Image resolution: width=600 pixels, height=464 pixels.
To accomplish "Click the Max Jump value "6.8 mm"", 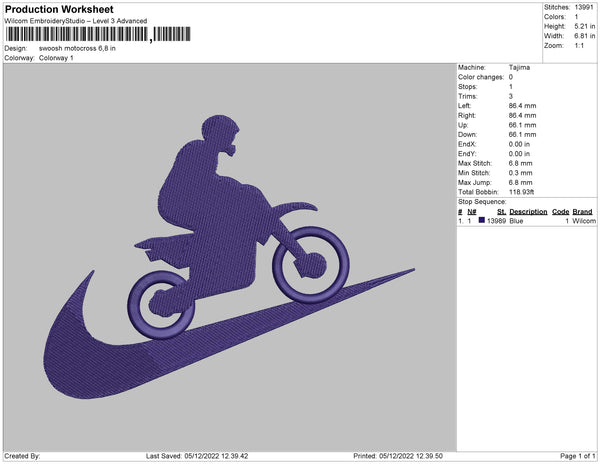I will 521,182.
